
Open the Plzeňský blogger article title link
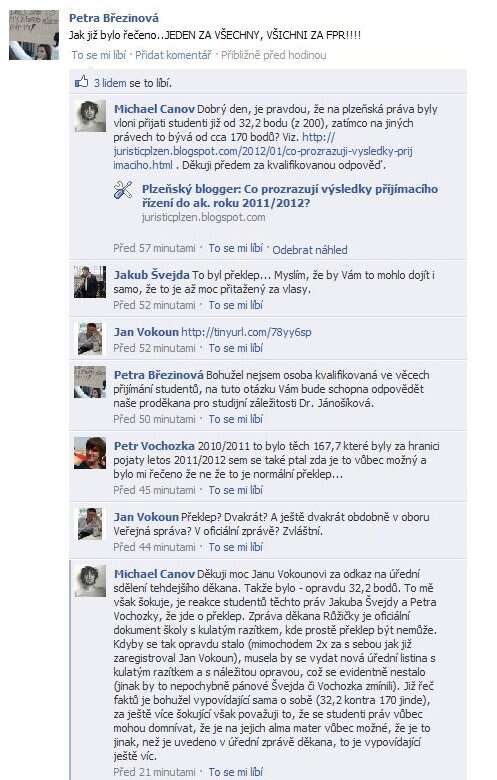point(290,196)
